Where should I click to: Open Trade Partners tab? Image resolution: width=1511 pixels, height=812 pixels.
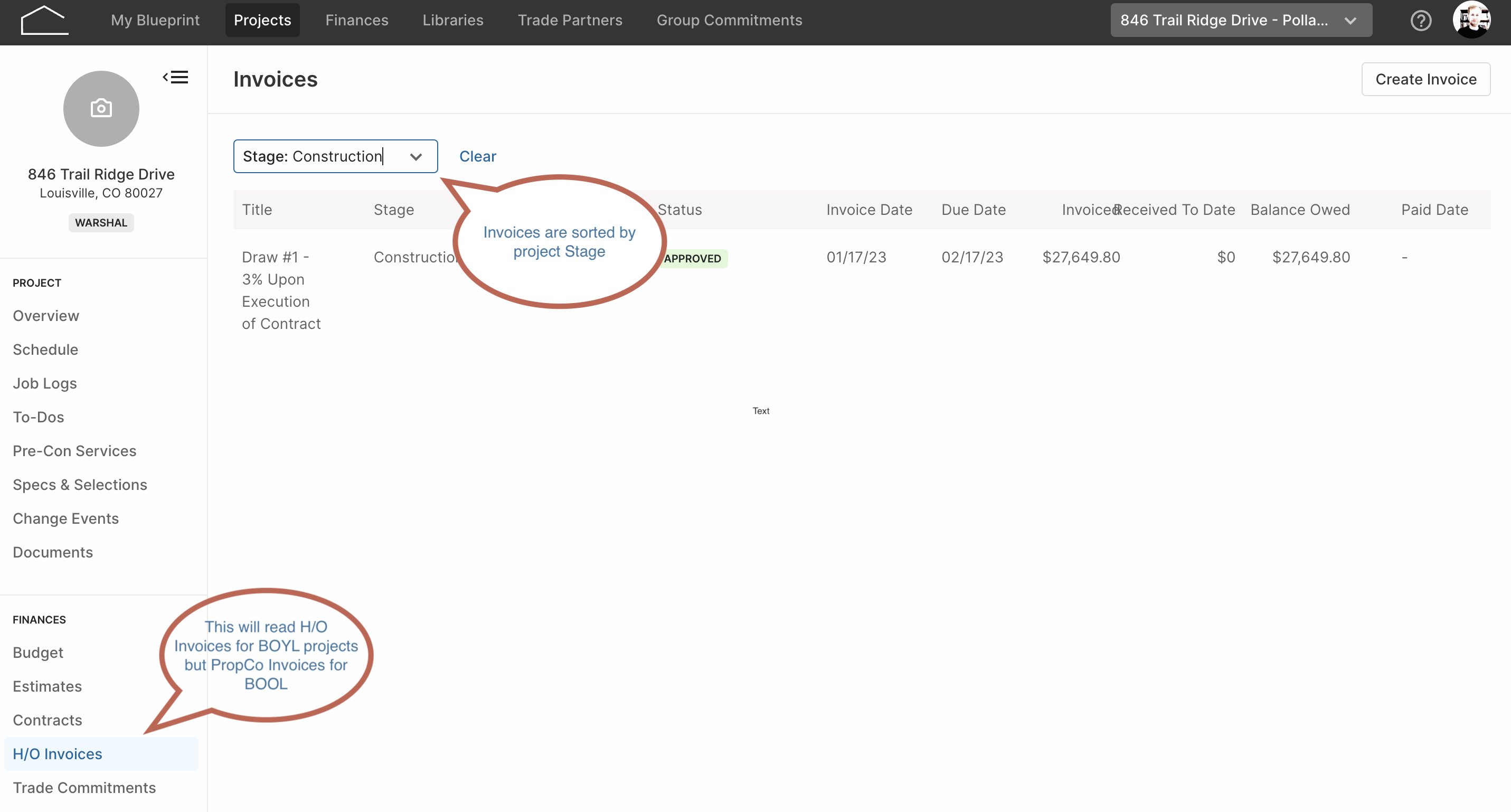click(x=570, y=20)
